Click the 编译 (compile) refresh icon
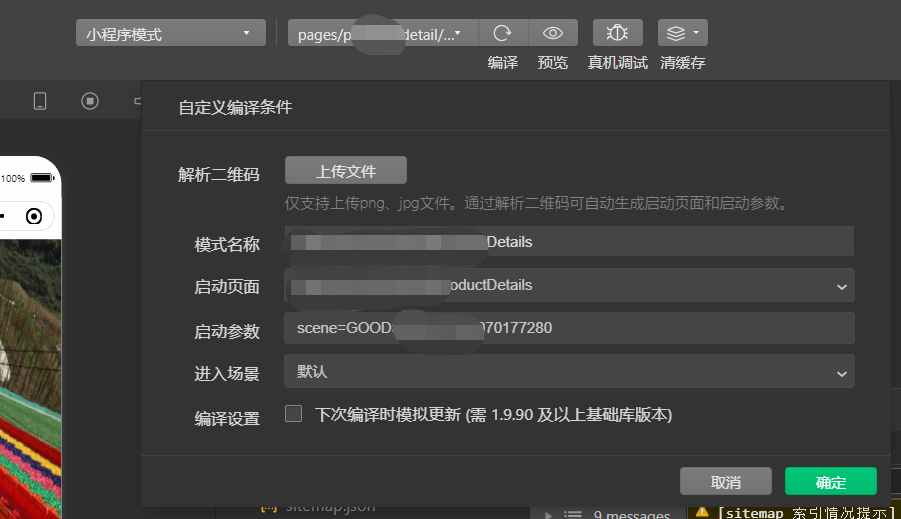901x519 pixels. [x=503, y=33]
